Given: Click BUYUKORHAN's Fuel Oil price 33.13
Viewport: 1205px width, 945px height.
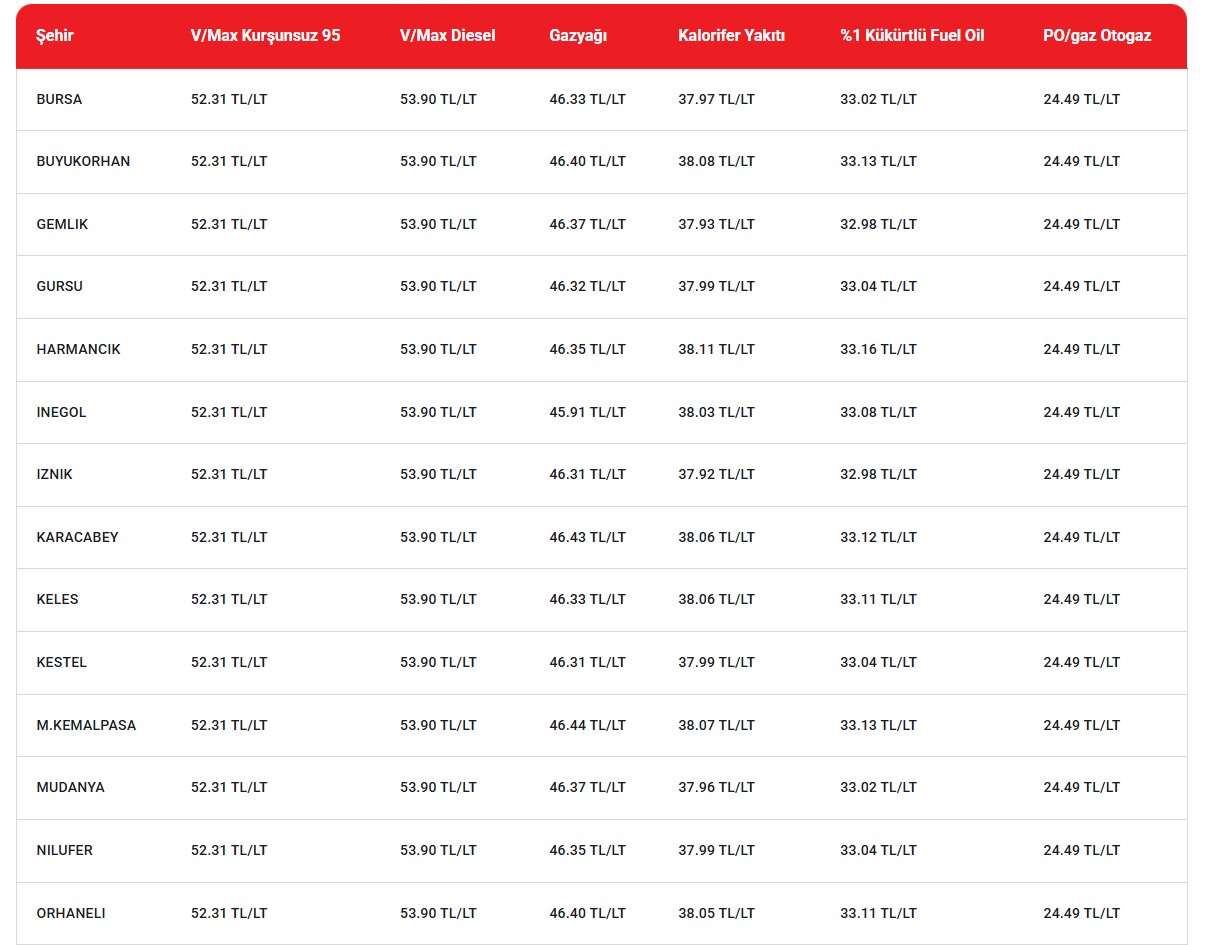Looking at the screenshot, I should tap(878, 161).
